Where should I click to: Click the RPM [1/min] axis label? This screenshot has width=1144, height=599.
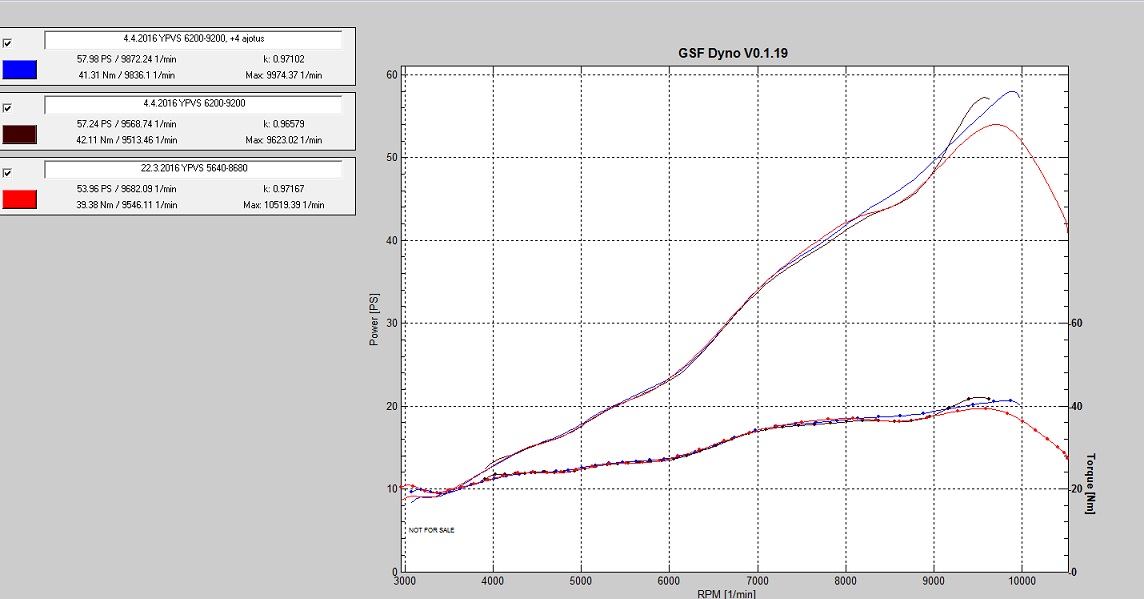[726, 593]
